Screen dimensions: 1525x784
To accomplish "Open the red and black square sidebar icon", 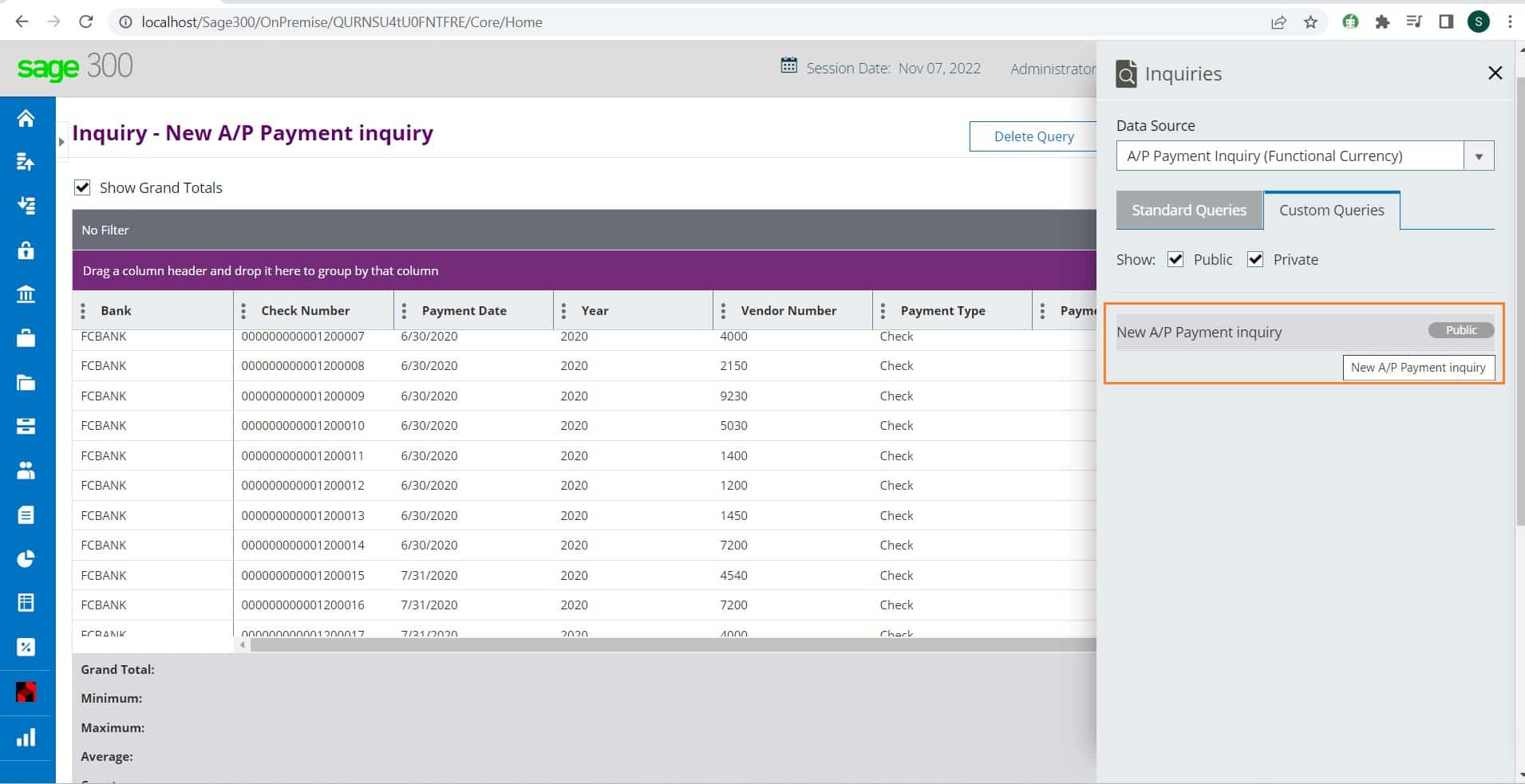I will point(26,691).
